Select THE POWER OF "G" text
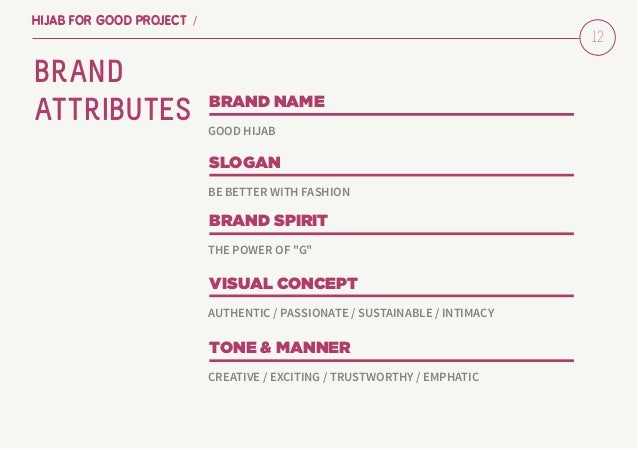 click(260, 250)
